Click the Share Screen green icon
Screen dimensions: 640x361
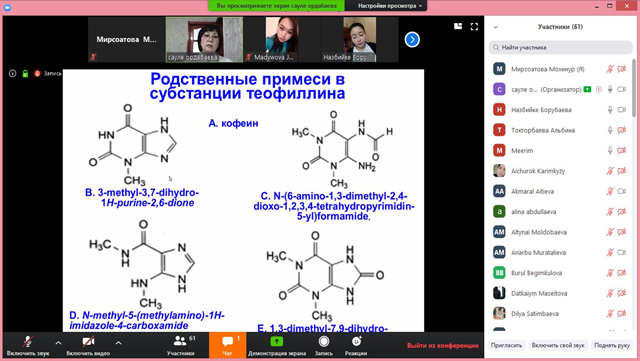pyautogui.click(x=277, y=341)
